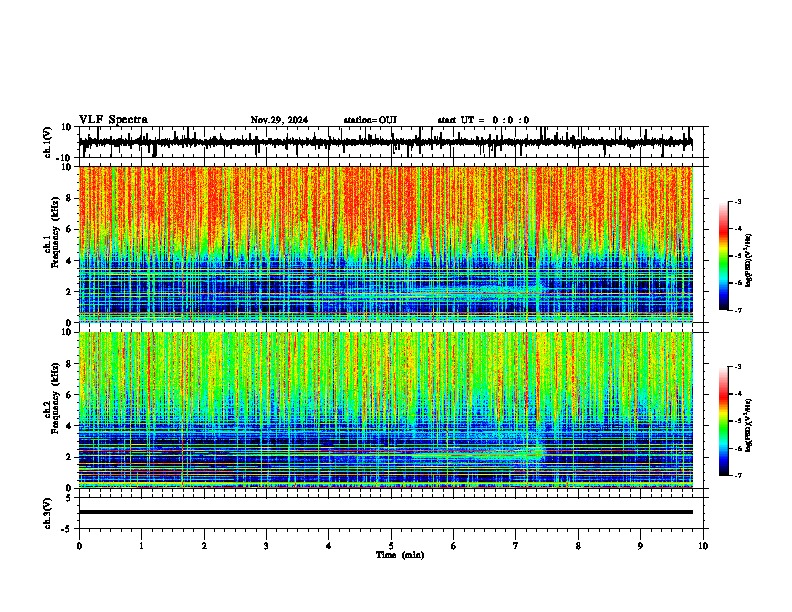Click the ch.3(V) axis label

48,513
